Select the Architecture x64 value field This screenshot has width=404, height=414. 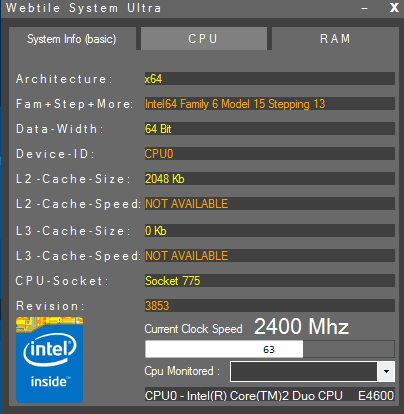pos(270,79)
